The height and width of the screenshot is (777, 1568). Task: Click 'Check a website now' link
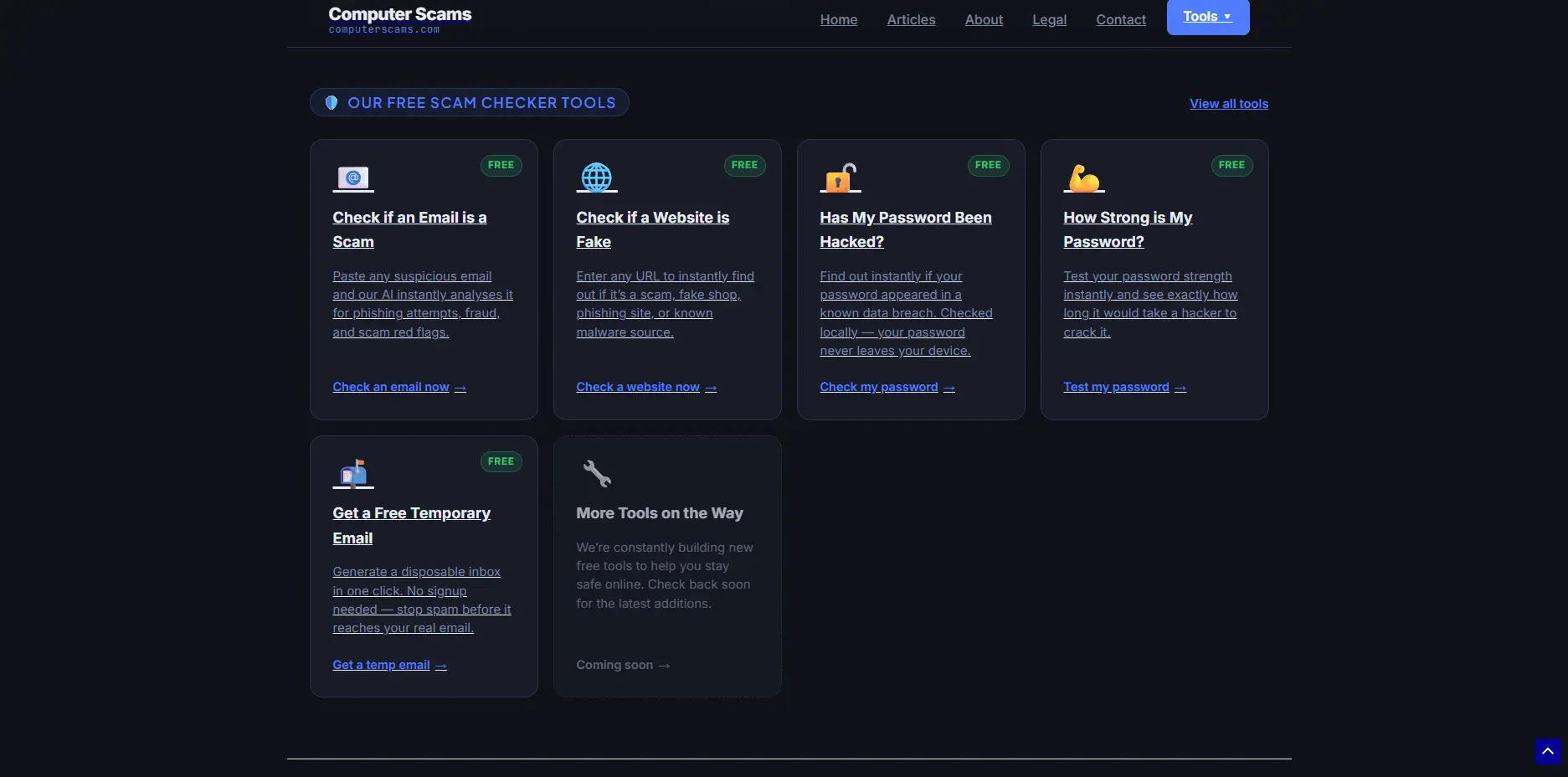(x=646, y=387)
